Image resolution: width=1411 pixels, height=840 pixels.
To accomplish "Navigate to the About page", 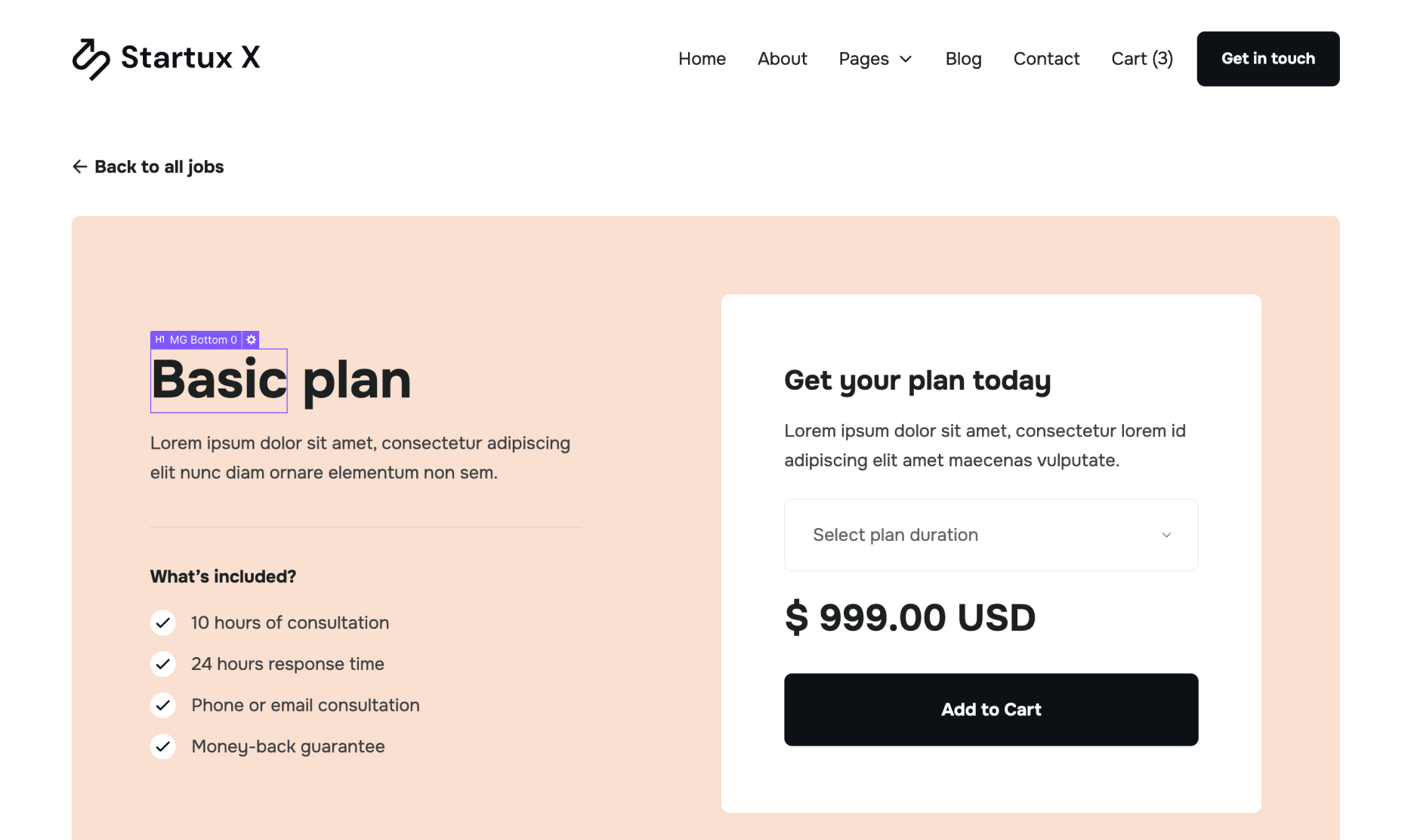I will [x=782, y=58].
